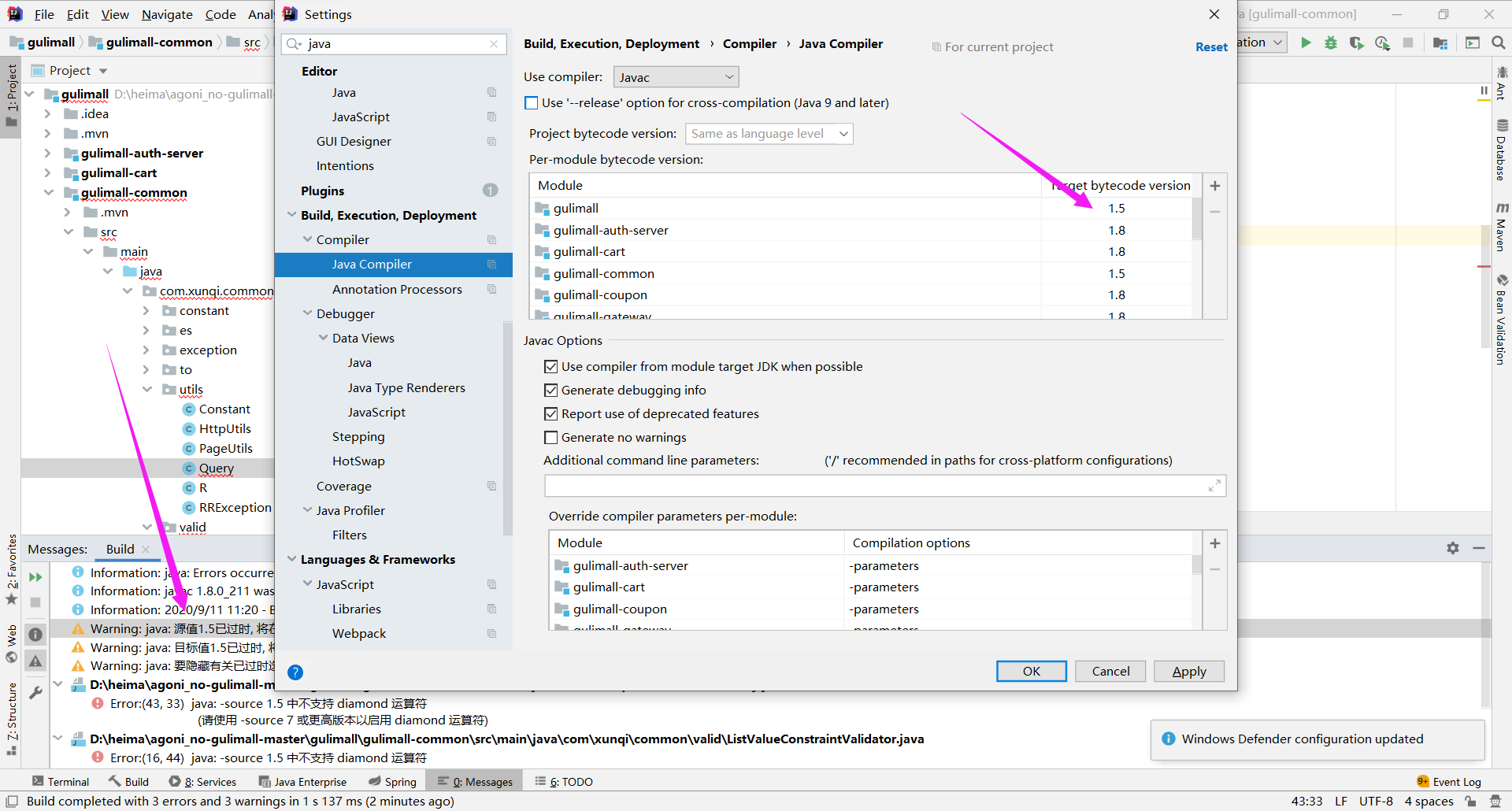Screen dimensions: 1512x811
Task: Toggle the information filter icon in Messages
Action: (35, 634)
